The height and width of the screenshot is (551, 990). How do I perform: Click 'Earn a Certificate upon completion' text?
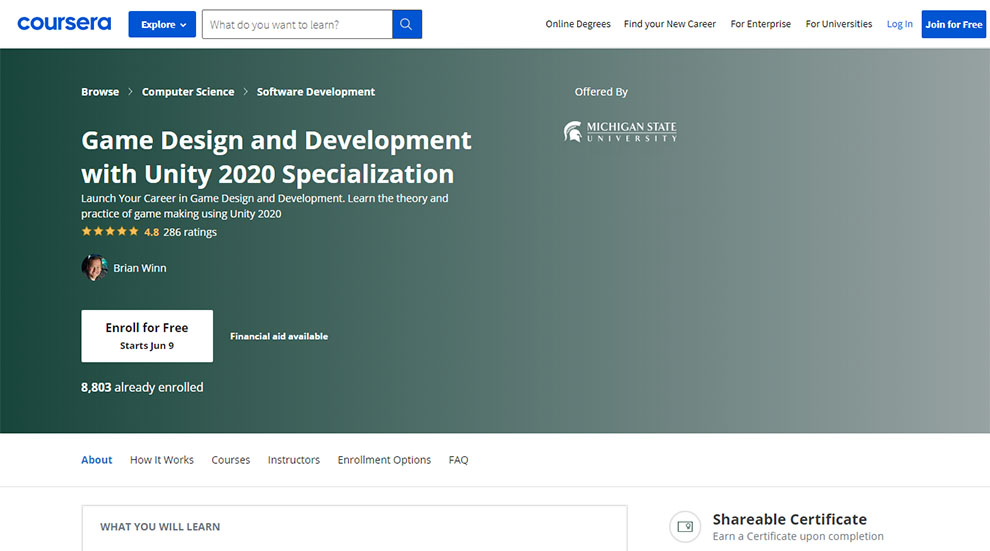click(798, 536)
